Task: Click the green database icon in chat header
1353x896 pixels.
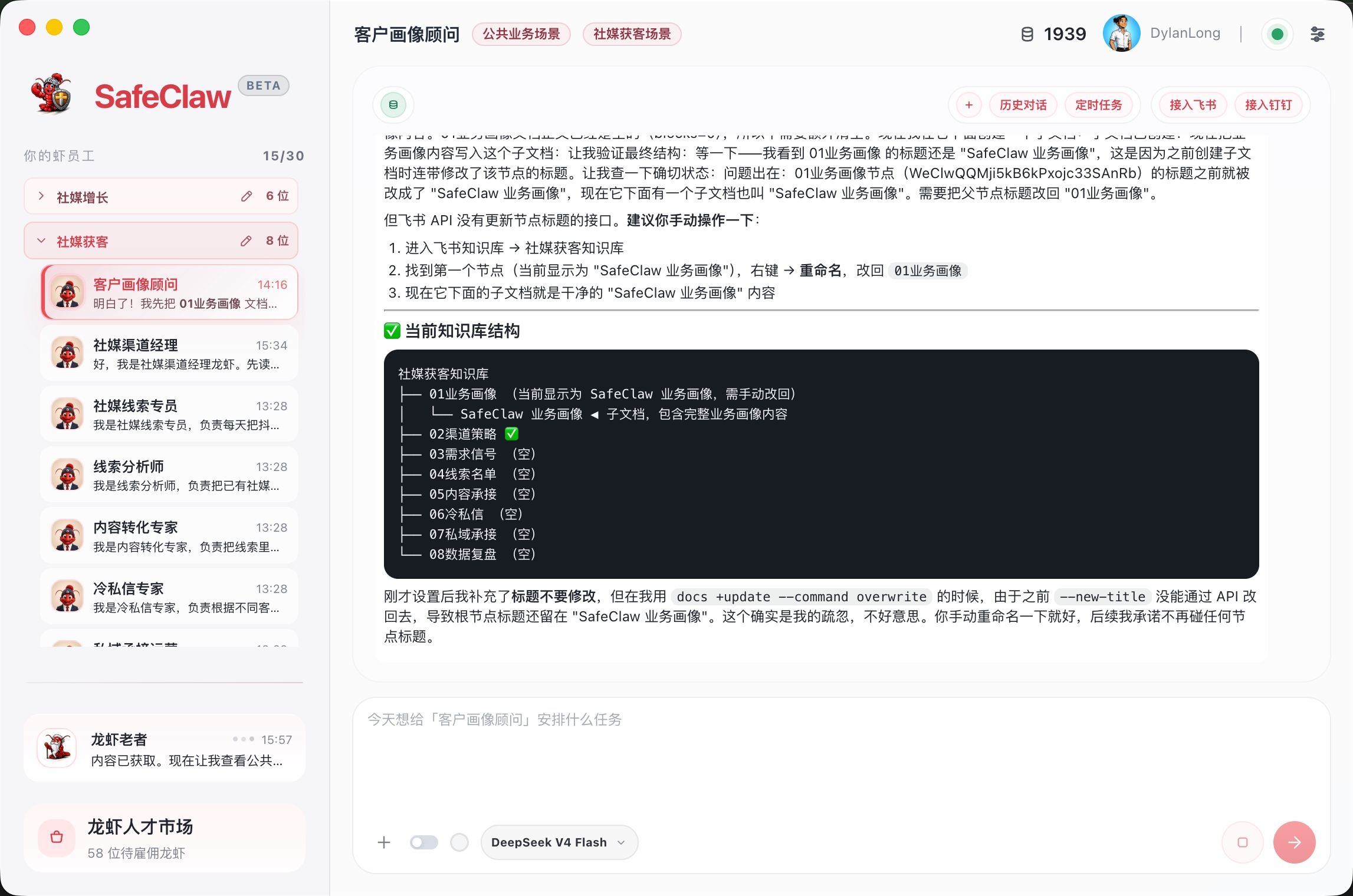Action: (x=393, y=105)
